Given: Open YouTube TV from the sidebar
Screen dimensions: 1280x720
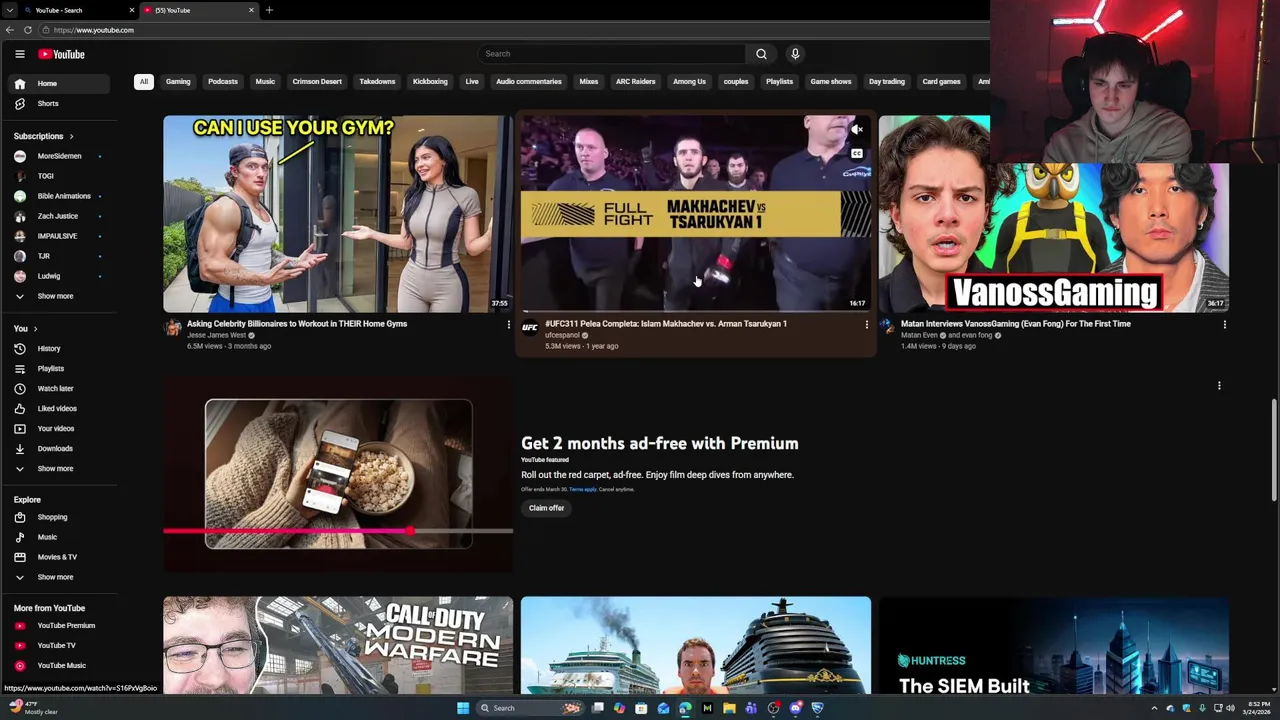Looking at the screenshot, I should tap(60, 646).
